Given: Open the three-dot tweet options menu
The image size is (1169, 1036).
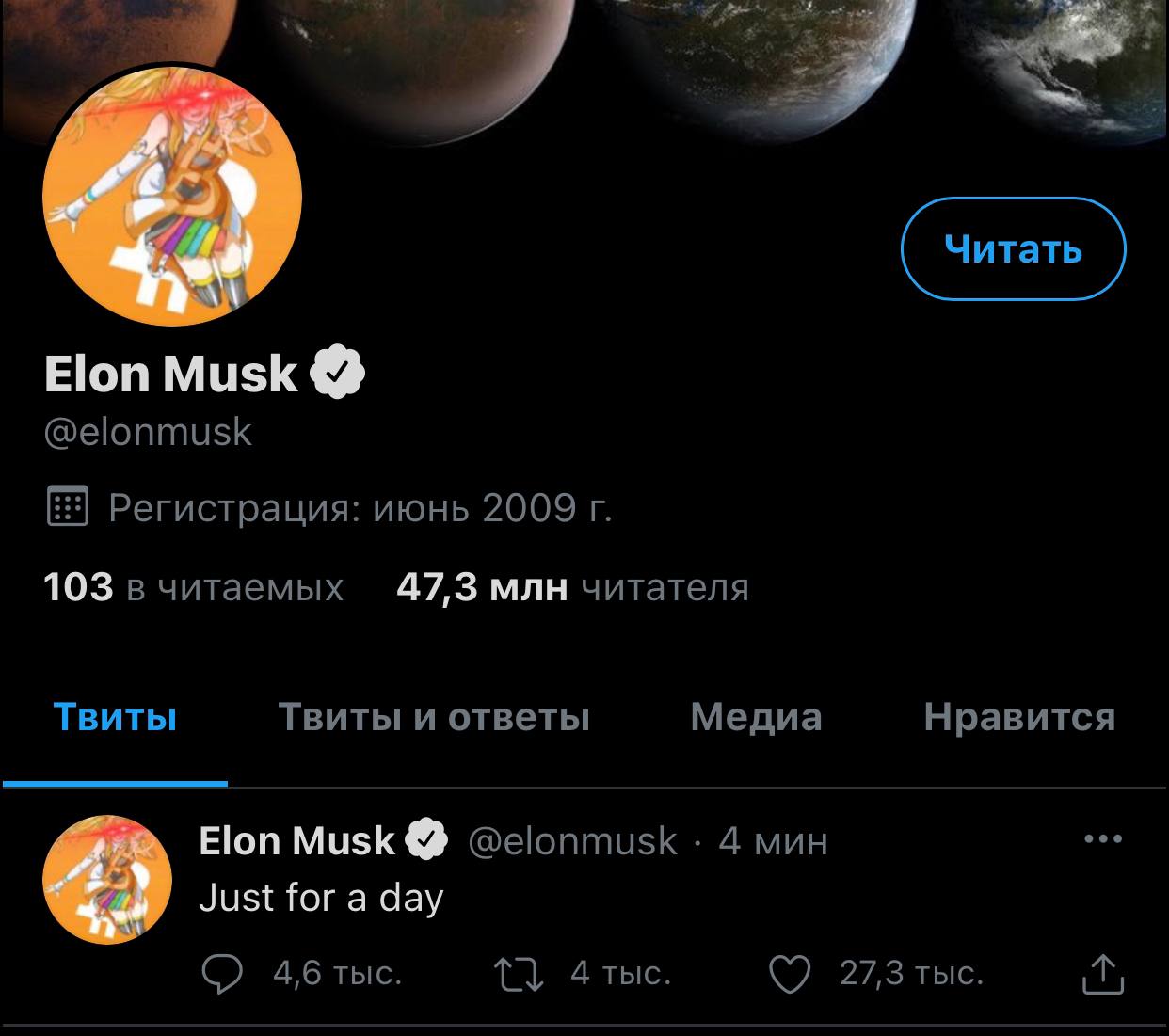Looking at the screenshot, I should 1103,838.
